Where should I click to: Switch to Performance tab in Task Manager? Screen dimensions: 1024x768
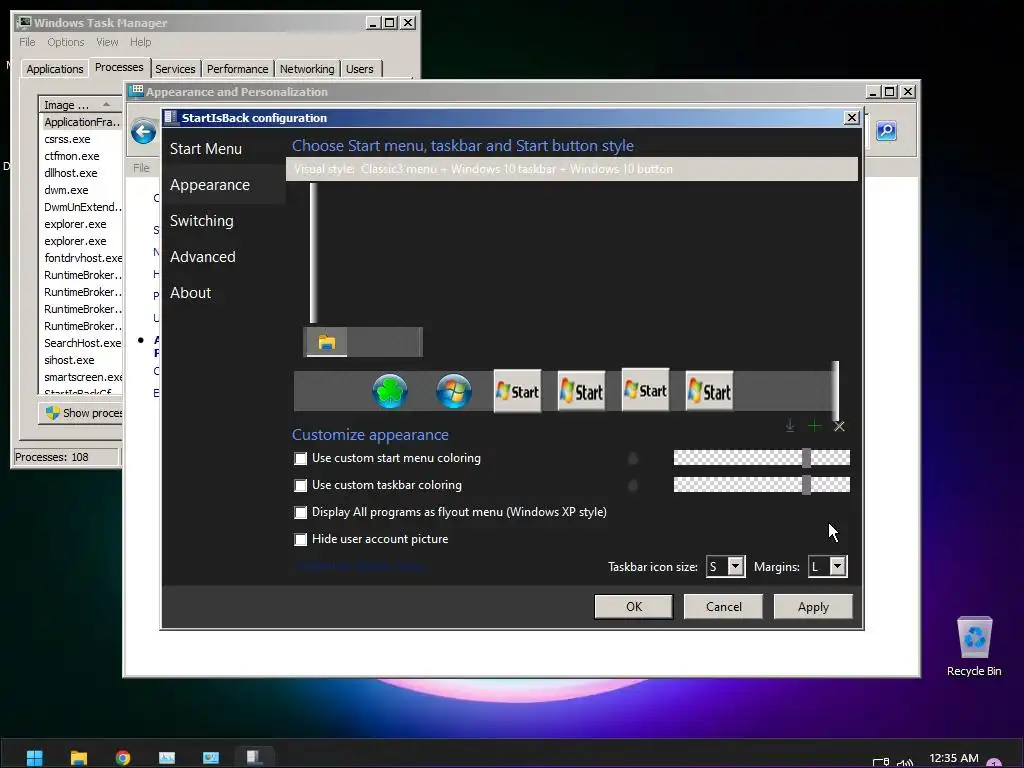pyautogui.click(x=237, y=69)
